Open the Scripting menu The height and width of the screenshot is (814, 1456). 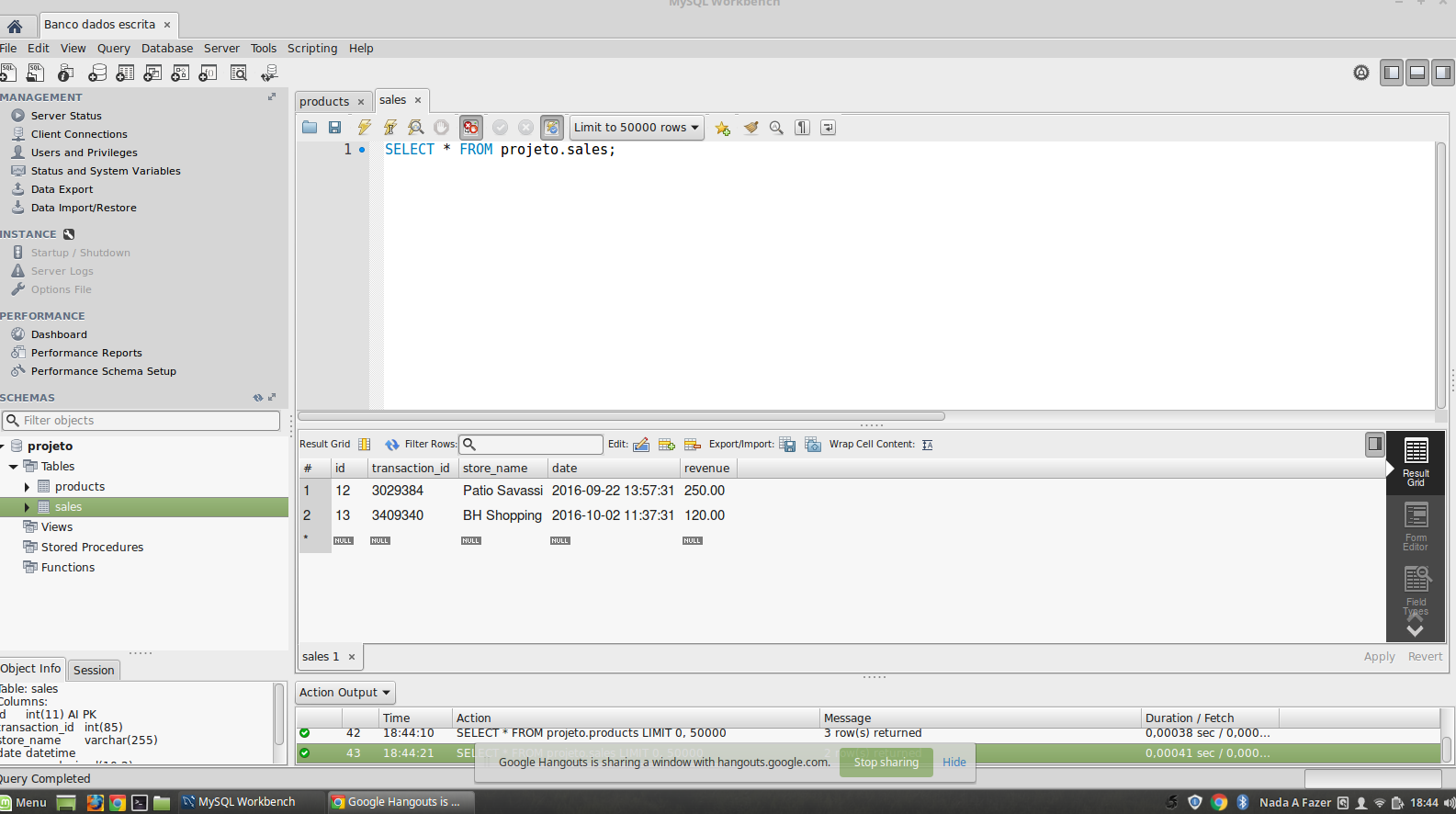coord(312,49)
